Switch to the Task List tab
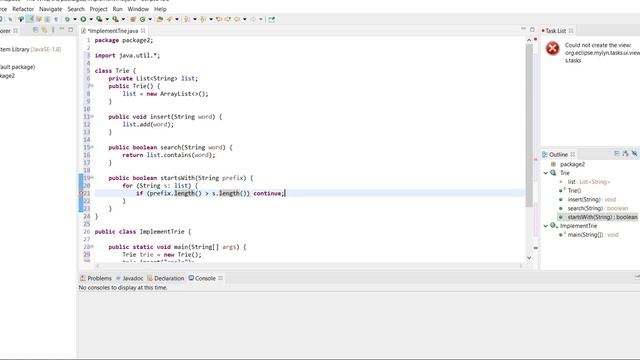Image resolution: width=640 pixels, height=360 pixels. tap(555, 31)
